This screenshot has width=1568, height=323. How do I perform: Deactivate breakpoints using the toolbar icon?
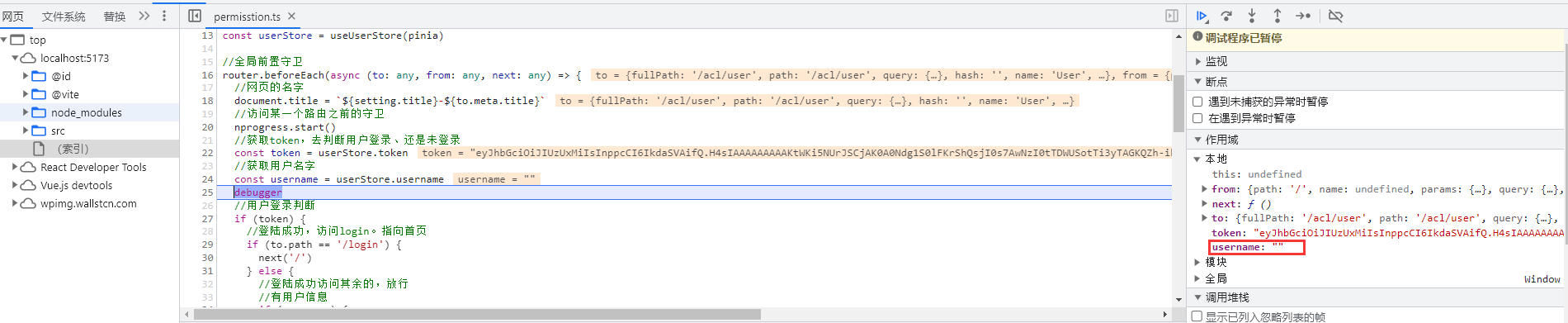pos(1335,16)
